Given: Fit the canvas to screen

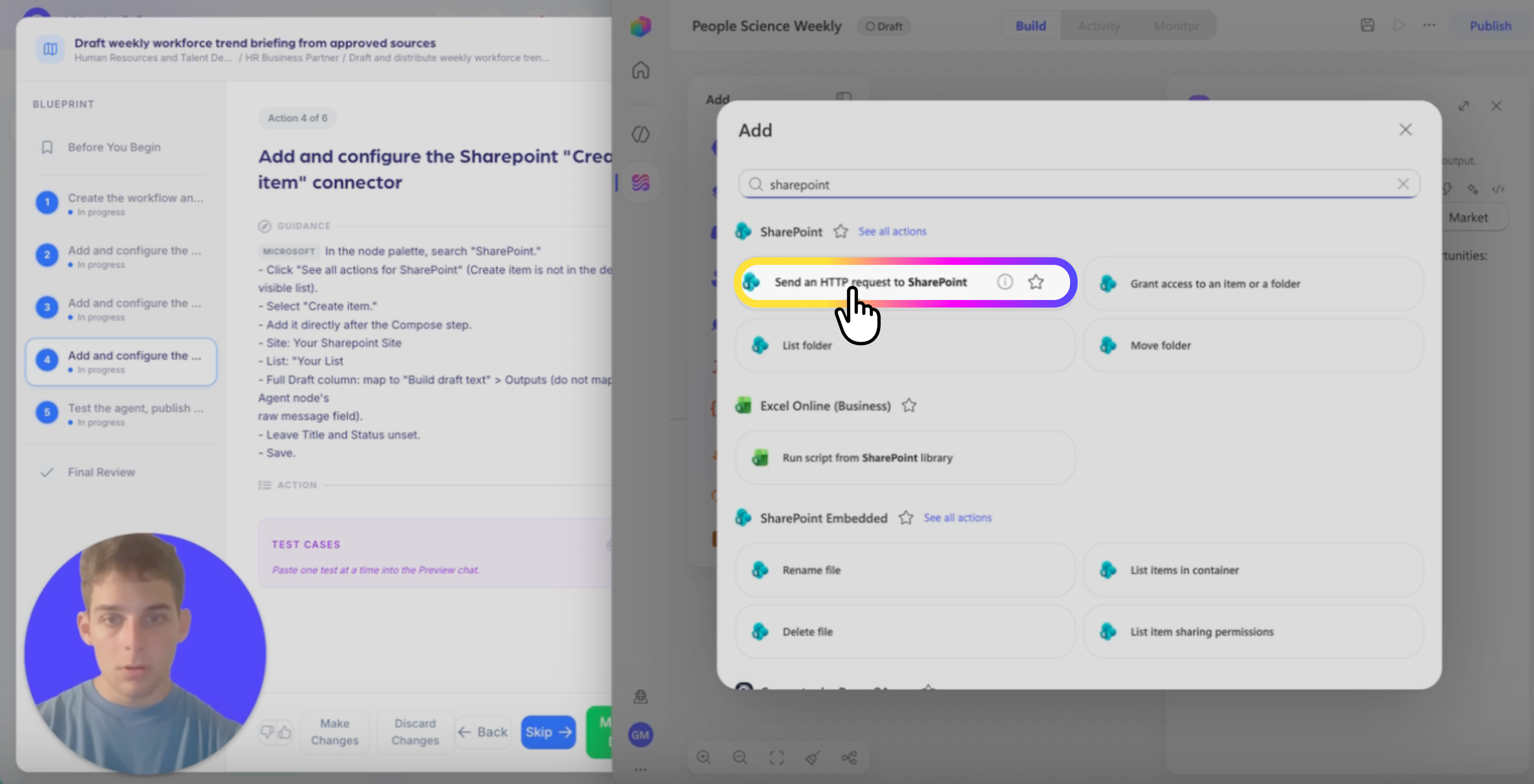Looking at the screenshot, I should [x=777, y=757].
